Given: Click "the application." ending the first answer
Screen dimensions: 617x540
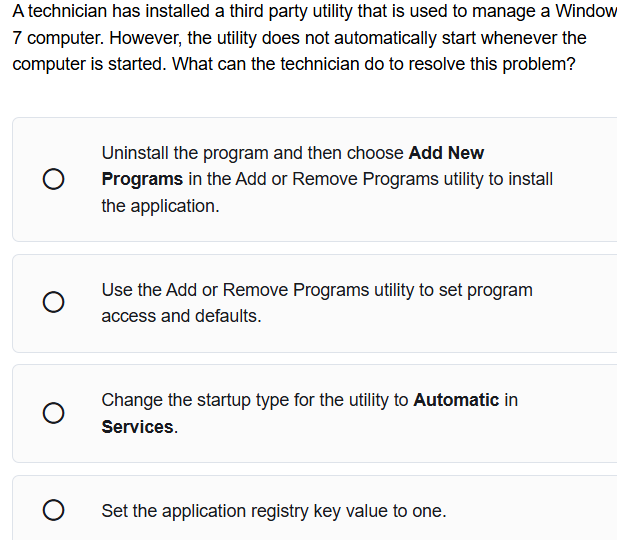Looking at the screenshot, I should point(160,206).
